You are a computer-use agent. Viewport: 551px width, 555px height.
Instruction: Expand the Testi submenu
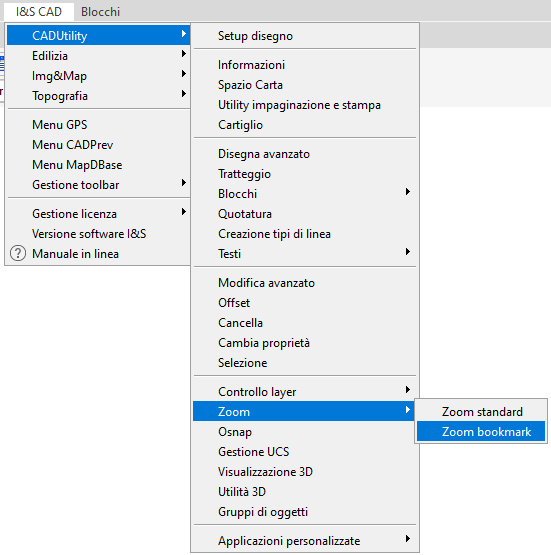tap(304, 254)
